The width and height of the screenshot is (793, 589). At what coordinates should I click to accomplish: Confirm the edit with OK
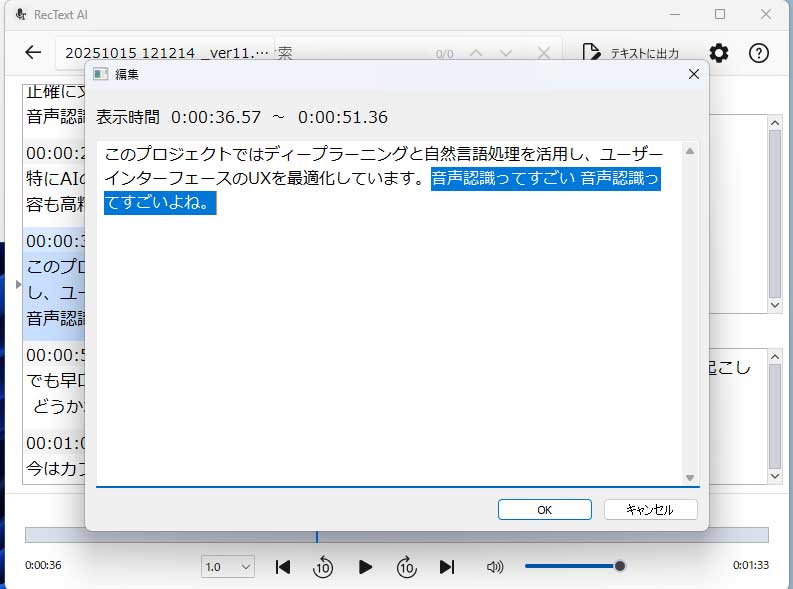tap(544, 509)
